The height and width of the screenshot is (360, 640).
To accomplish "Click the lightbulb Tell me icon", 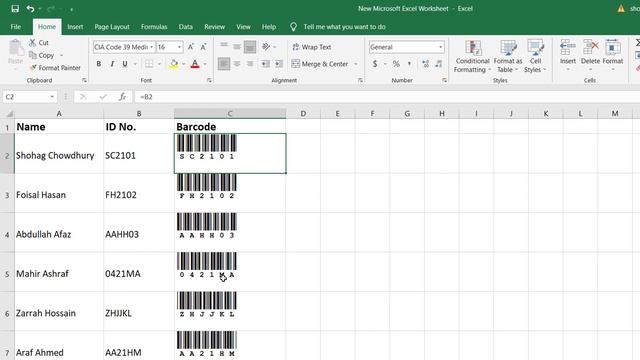I will pyautogui.click(x=293, y=27).
